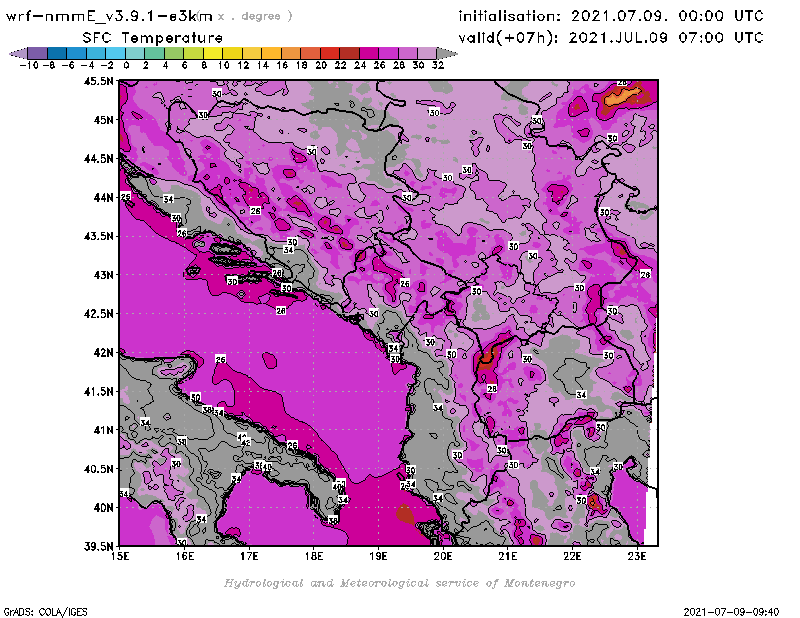The height and width of the screenshot is (618, 800).
Task: Click the '15E' longitude label
Action: (120, 556)
